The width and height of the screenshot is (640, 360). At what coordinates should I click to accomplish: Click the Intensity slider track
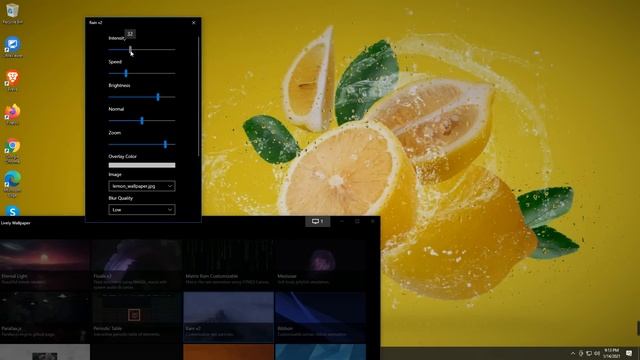click(142, 49)
